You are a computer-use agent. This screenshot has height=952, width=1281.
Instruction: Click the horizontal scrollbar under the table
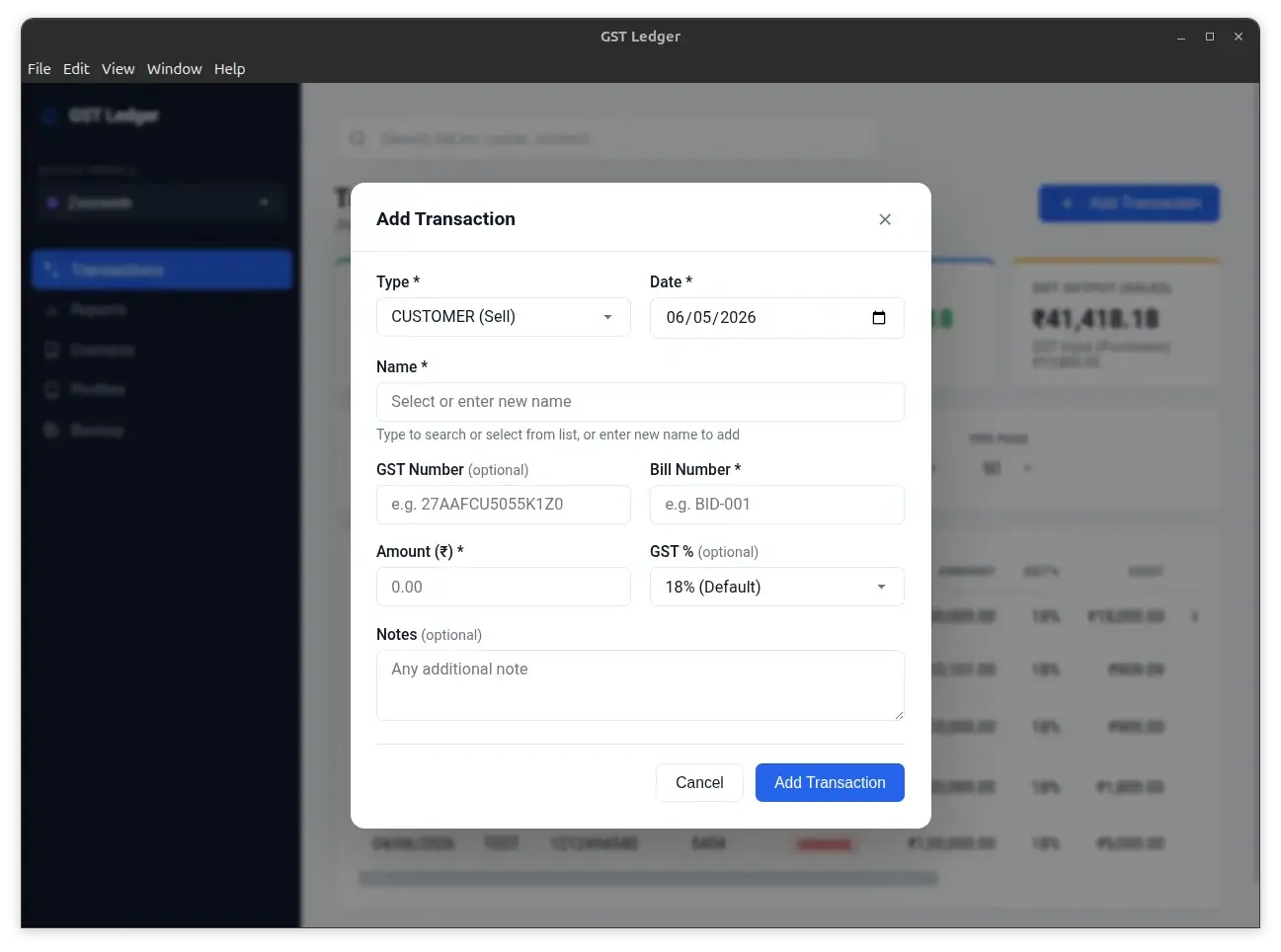point(648,878)
